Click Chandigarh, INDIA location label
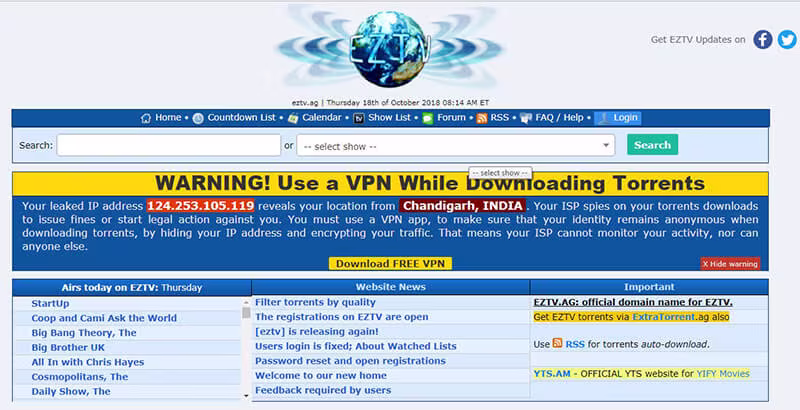This screenshot has width=800, height=410. [x=463, y=206]
